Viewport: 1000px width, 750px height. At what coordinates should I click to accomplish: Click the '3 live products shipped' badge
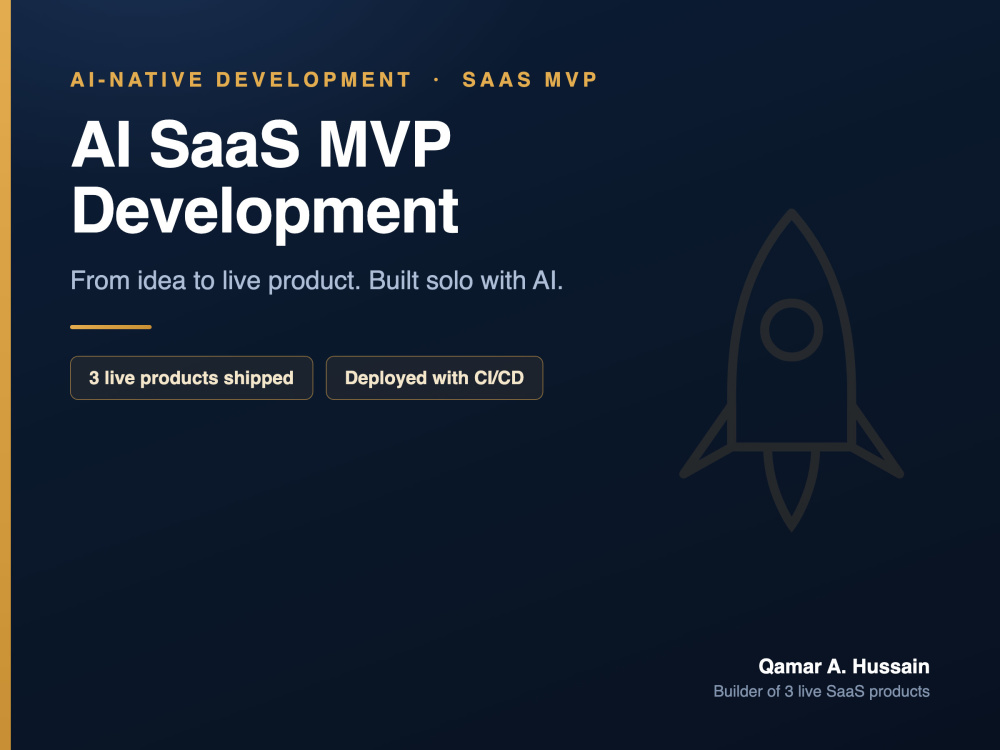[x=191, y=378]
